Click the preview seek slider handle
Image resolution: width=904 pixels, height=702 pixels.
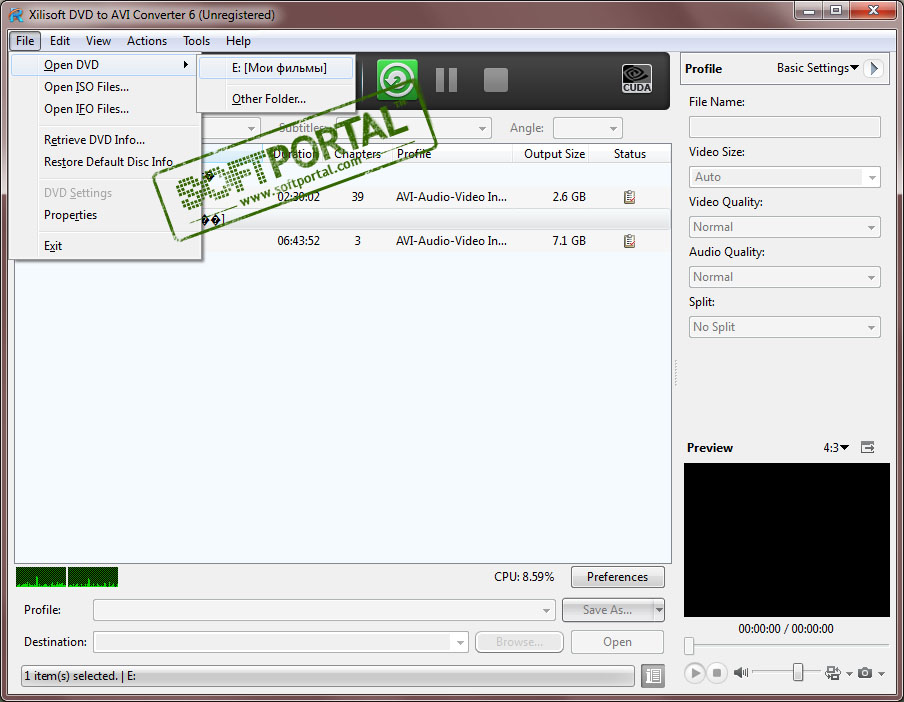[x=689, y=646]
